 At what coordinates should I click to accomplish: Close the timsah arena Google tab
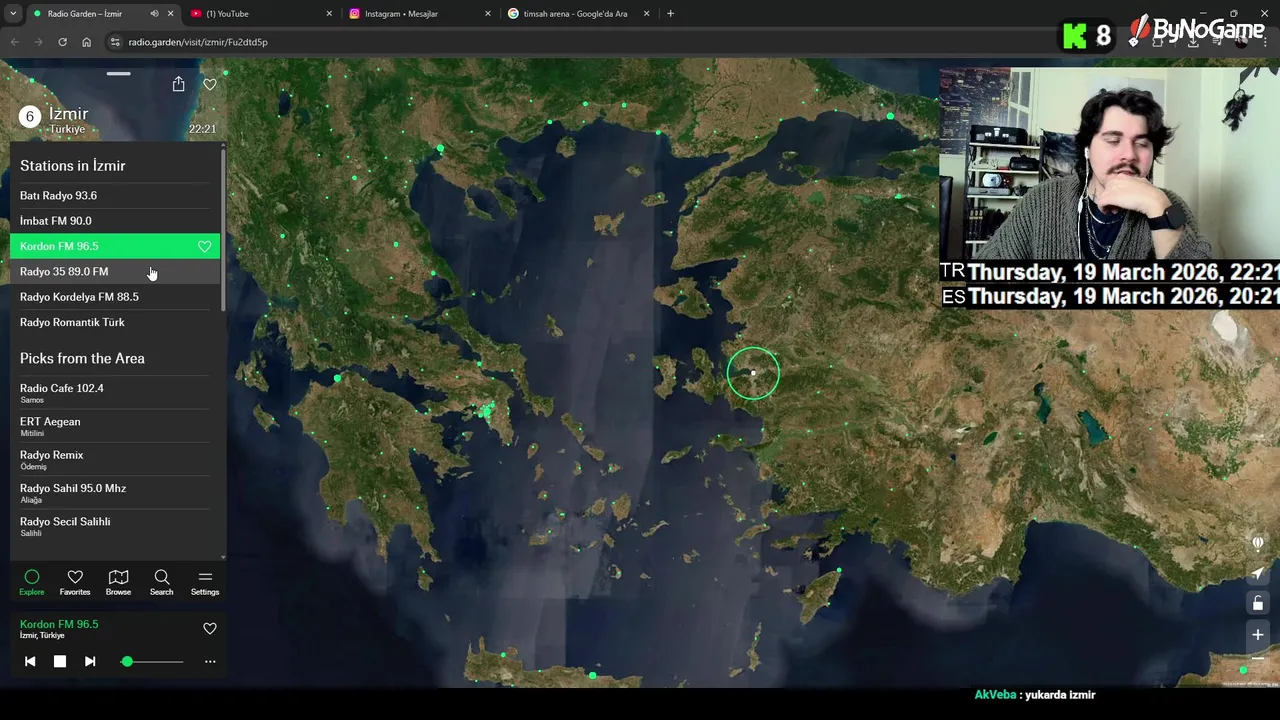[x=646, y=14]
